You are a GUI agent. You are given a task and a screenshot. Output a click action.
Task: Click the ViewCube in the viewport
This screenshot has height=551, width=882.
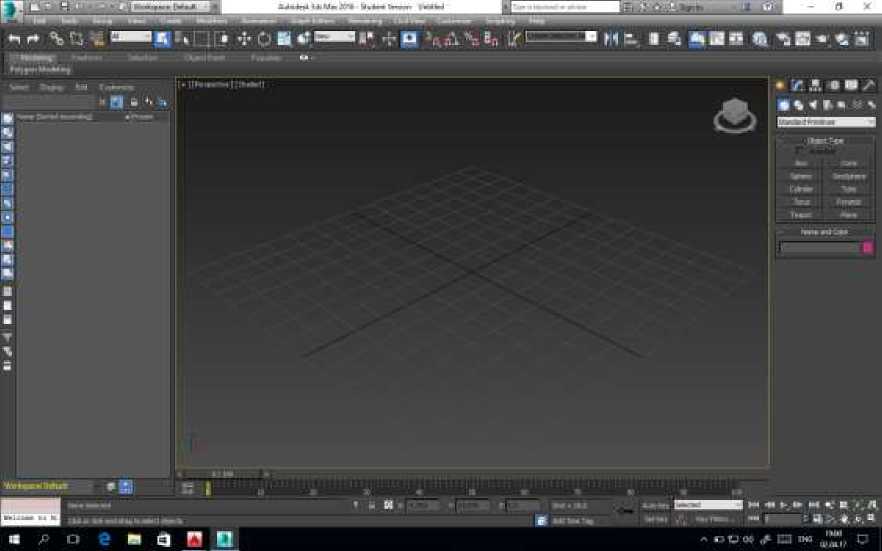point(735,114)
